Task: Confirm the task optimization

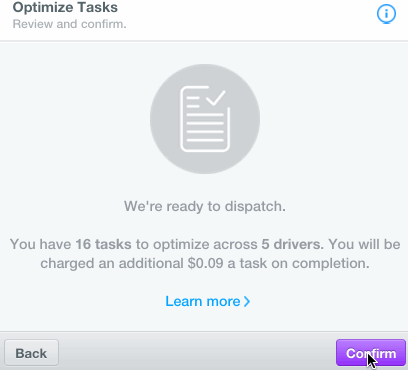Action: (371, 353)
